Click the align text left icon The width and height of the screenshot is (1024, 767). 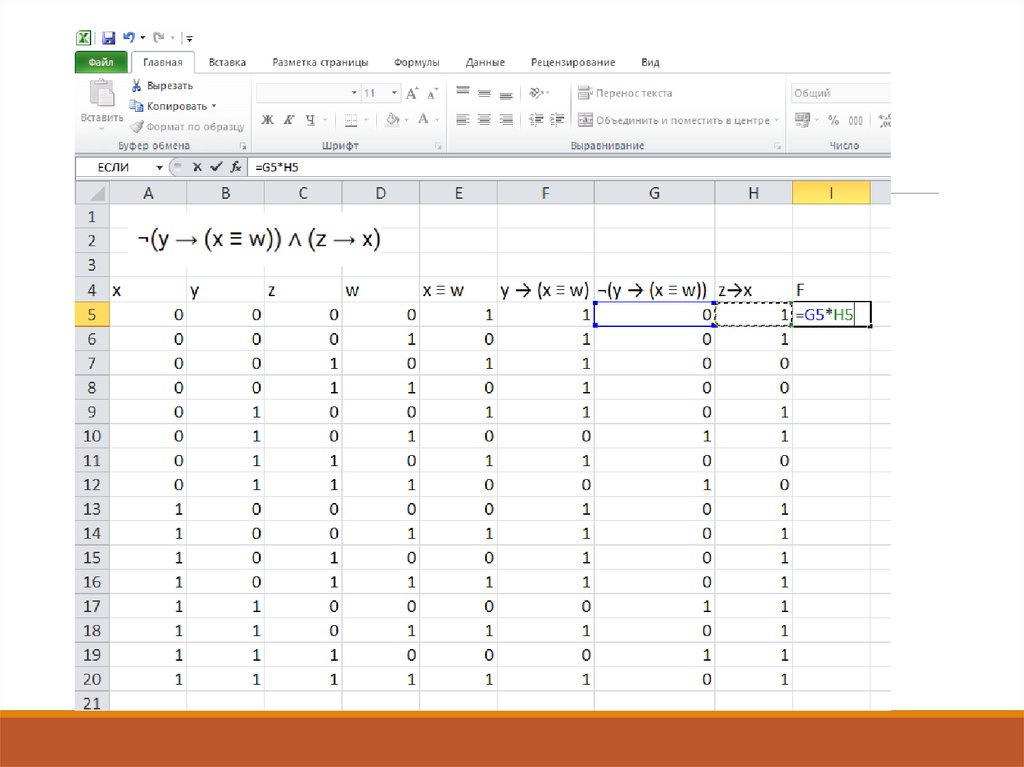[x=463, y=120]
